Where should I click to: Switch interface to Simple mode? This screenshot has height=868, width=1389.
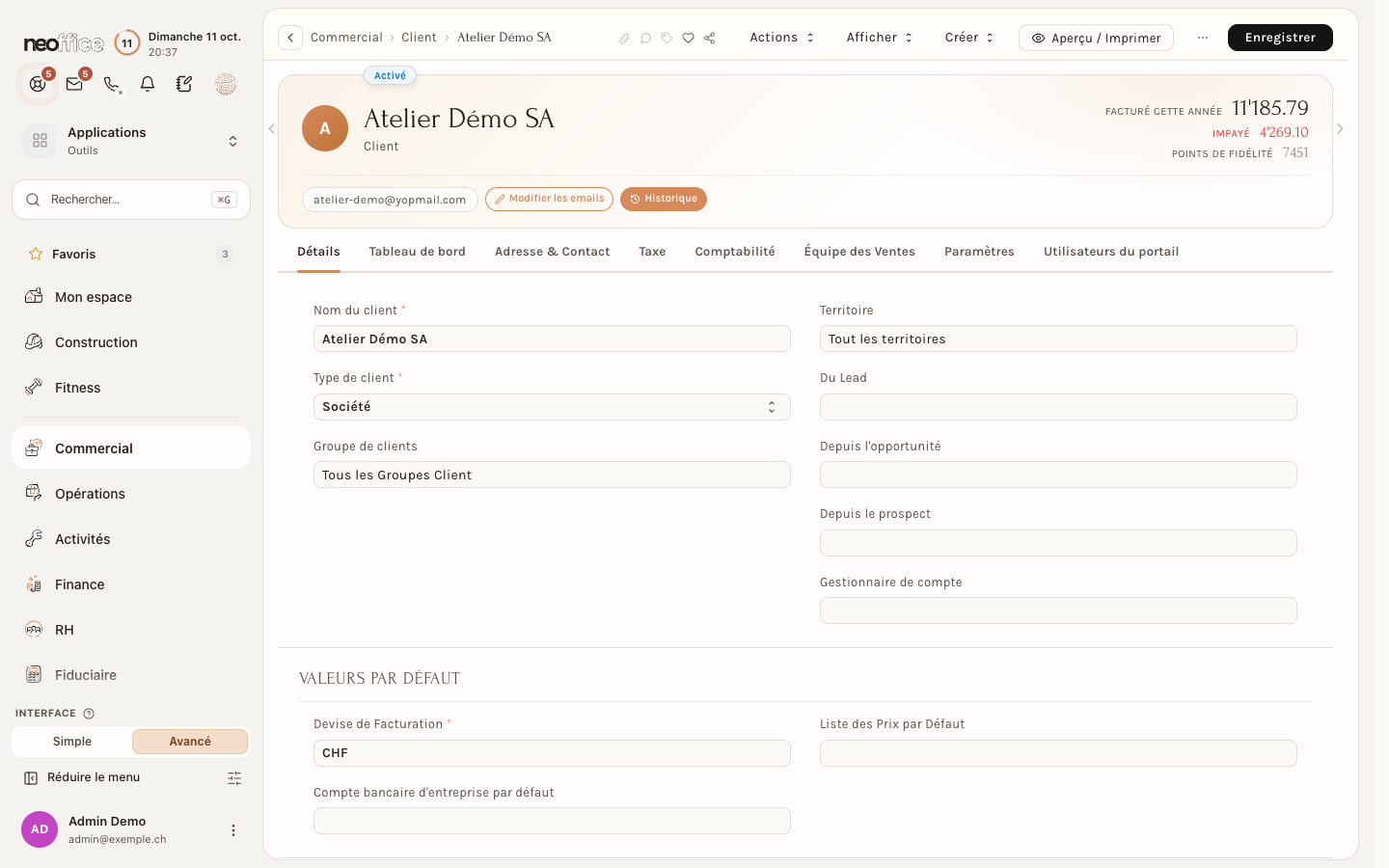[72, 742]
